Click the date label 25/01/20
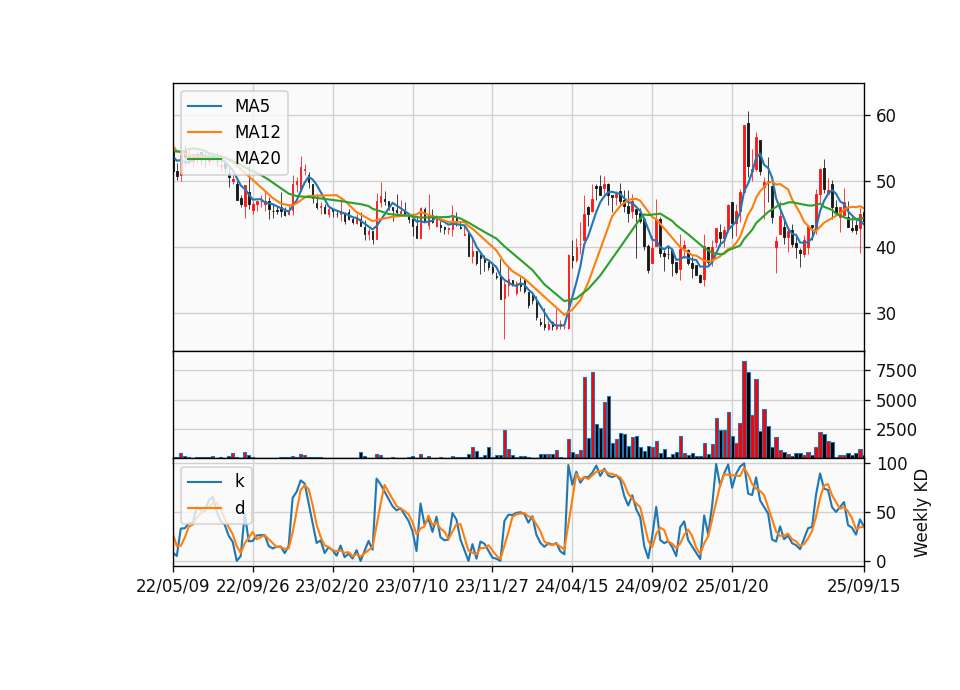The height and width of the screenshot is (690, 960). 732,586
